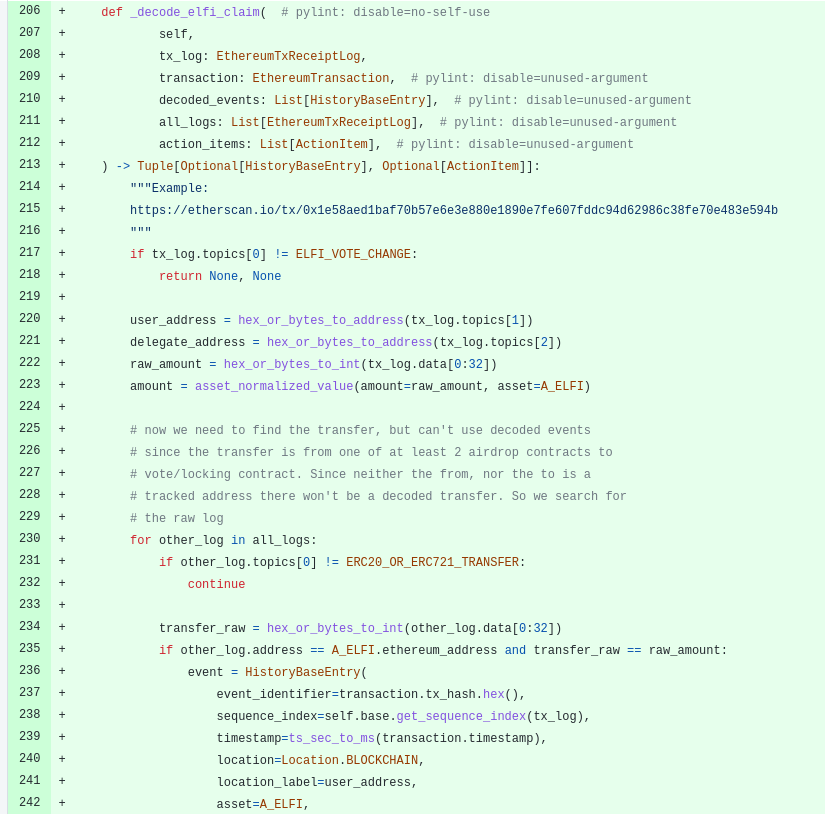Click the 'continue' keyword
825x814 pixels.
coord(216,585)
